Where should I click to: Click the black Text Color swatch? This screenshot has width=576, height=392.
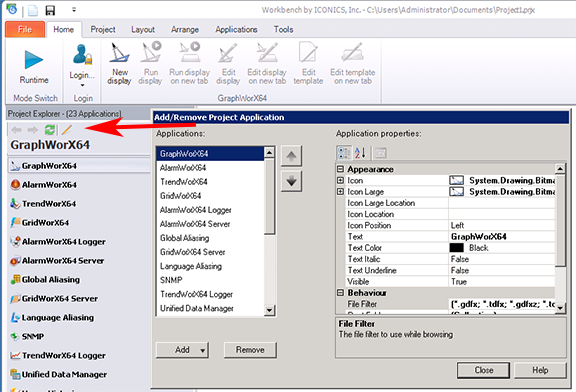tap(456, 248)
